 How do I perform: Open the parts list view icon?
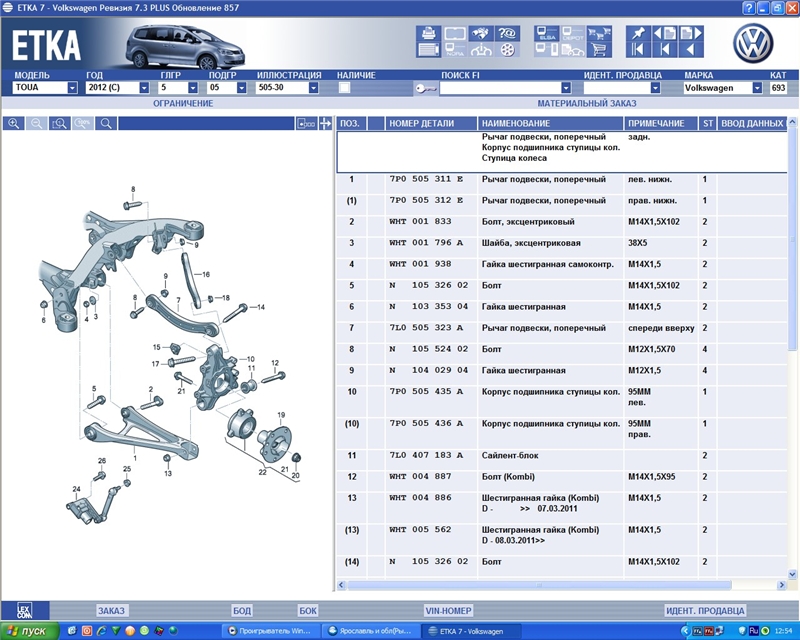(429, 50)
